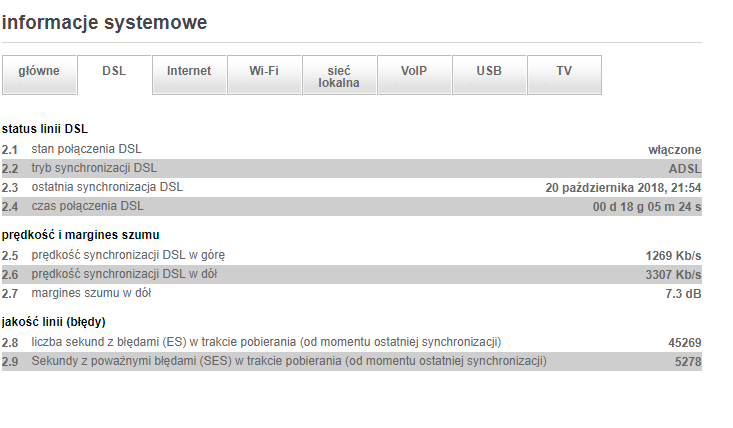Screen dimensions: 733x428
Task: Open the Wi-Fi tab
Action: point(264,72)
